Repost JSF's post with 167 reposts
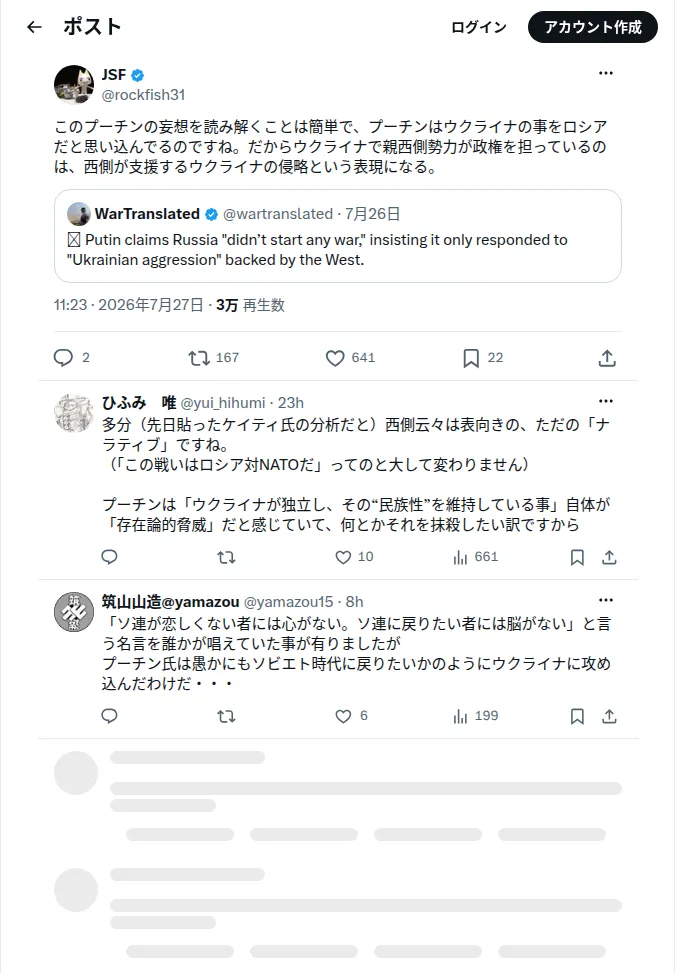This screenshot has height=973, width=675. 199,357
